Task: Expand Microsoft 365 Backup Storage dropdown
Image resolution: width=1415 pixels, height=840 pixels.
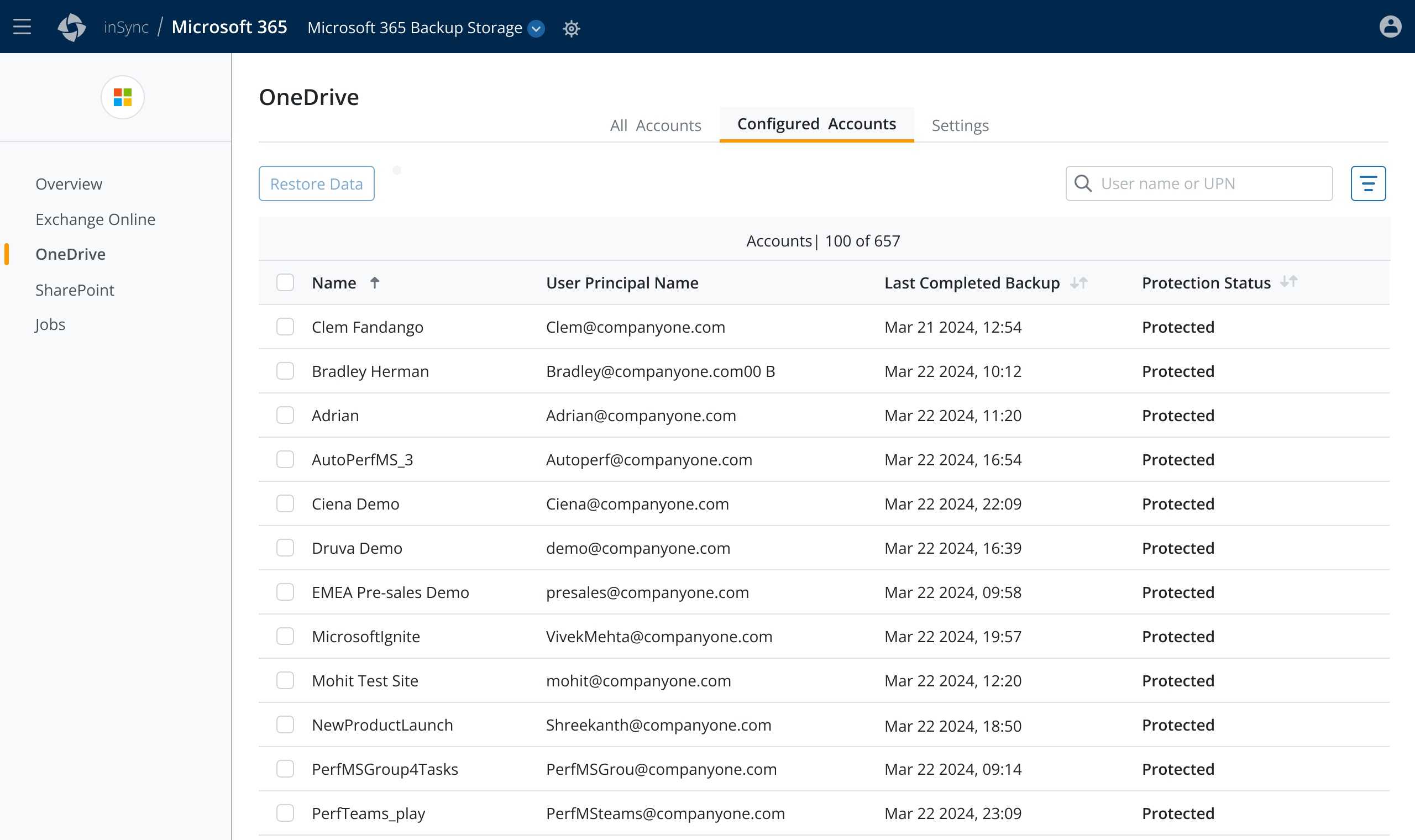Action: coord(536,28)
